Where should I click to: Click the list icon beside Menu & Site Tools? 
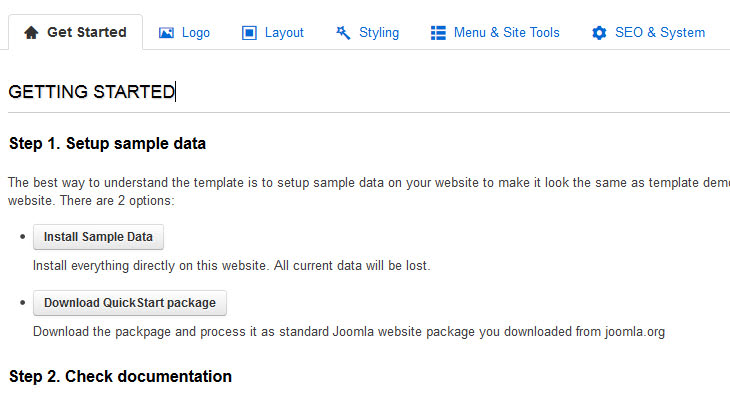(438, 33)
